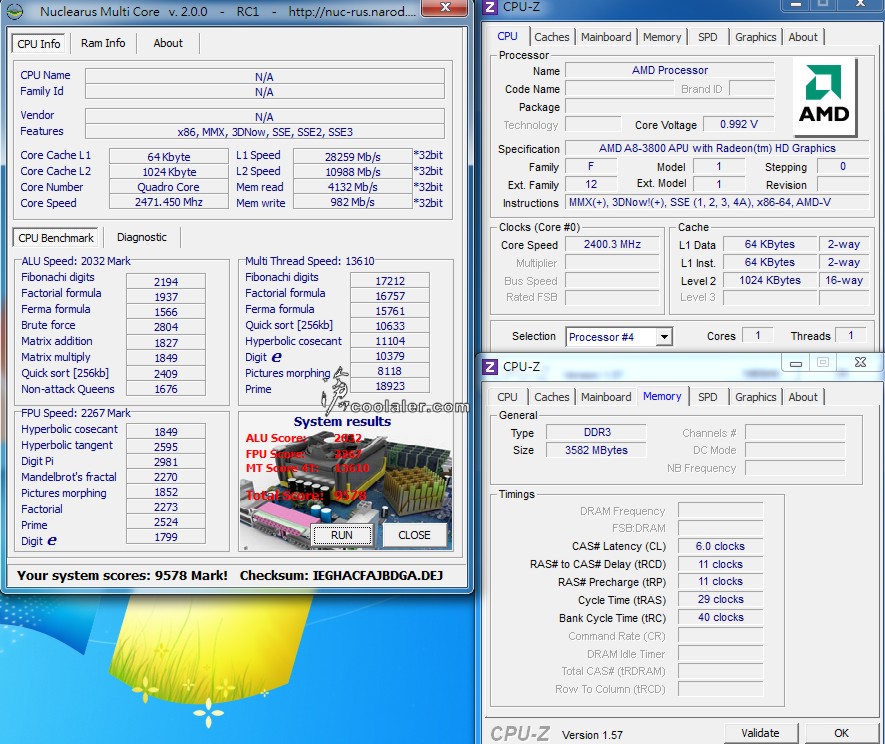
Task: Open the About tab in Nuclearus
Action: (x=168, y=43)
